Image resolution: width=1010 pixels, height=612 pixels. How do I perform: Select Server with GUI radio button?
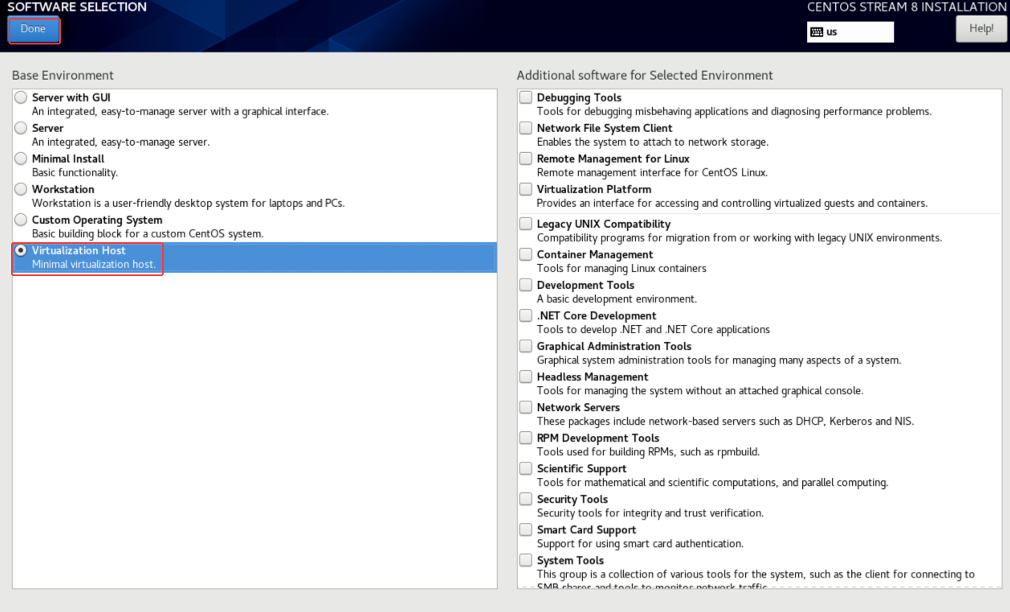pyautogui.click(x=21, y=97)
